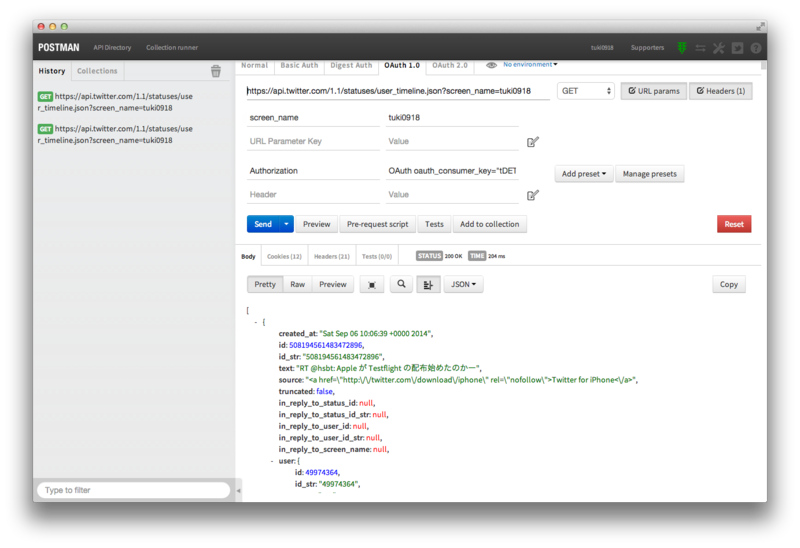Click the request URL field

(398, 91)
